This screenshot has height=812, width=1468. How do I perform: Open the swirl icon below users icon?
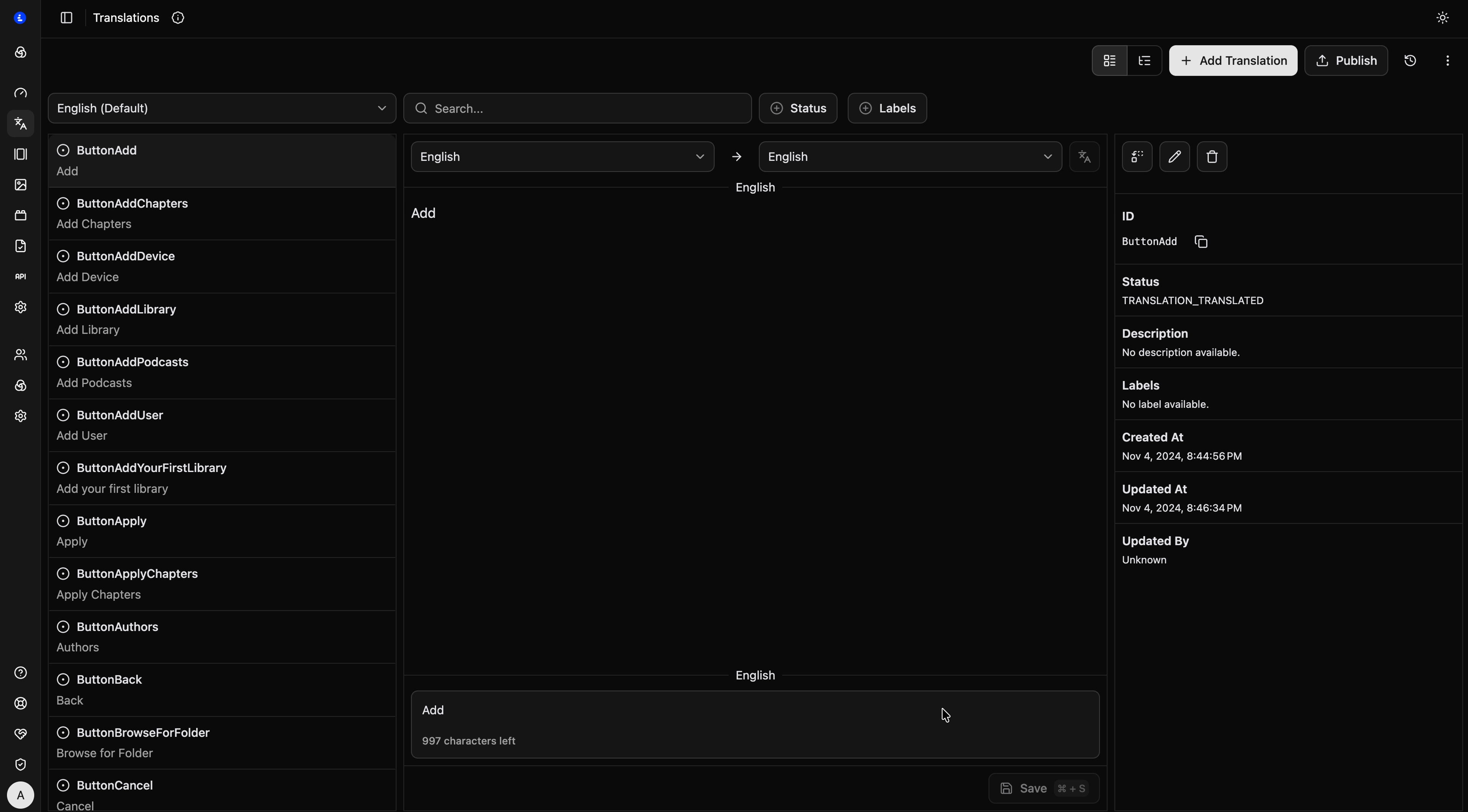pos(21,386)
